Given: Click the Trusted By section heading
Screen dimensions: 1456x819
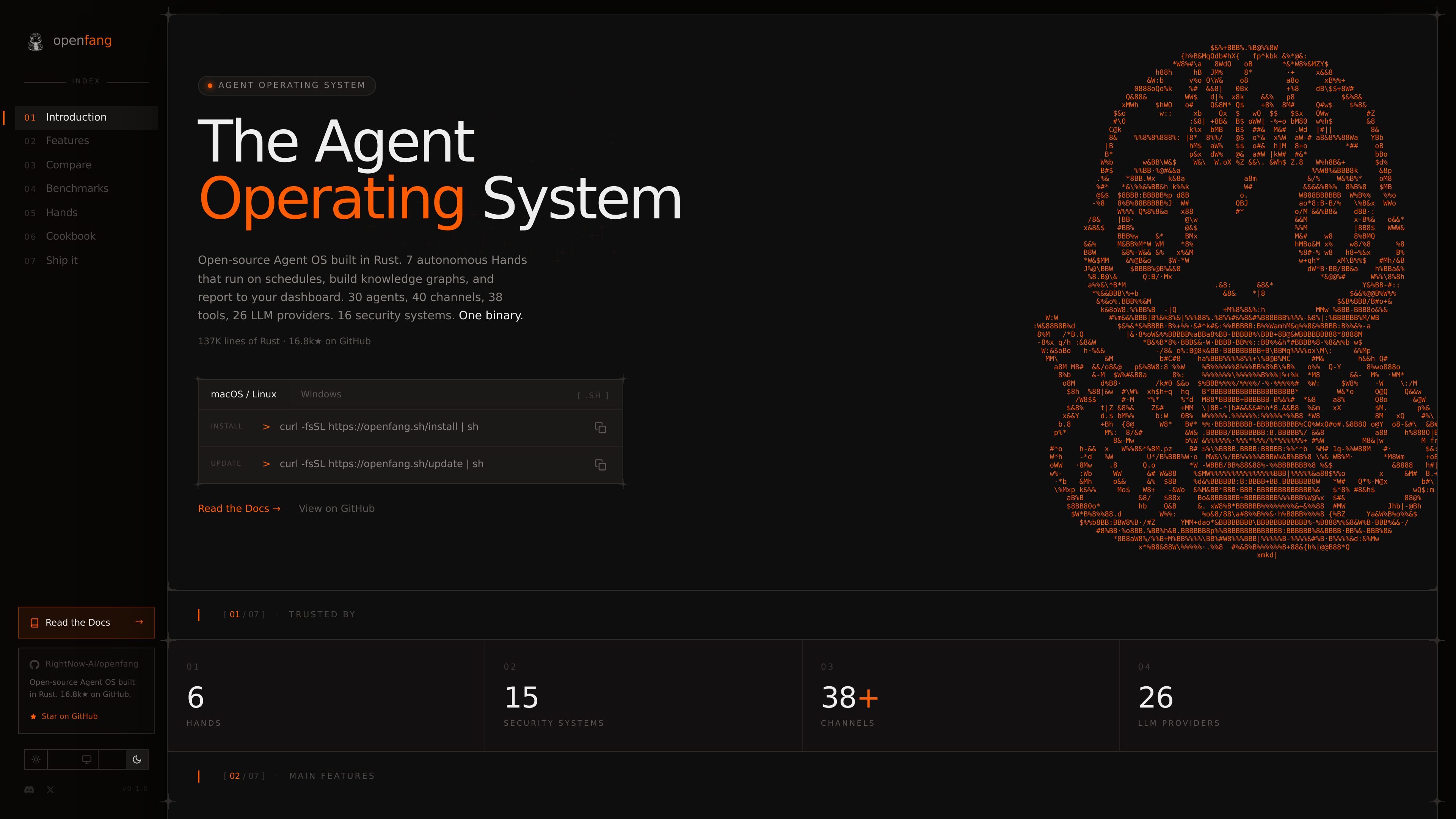Looking at the screenshot, I should pyautogui.click(x=322, y=614).
